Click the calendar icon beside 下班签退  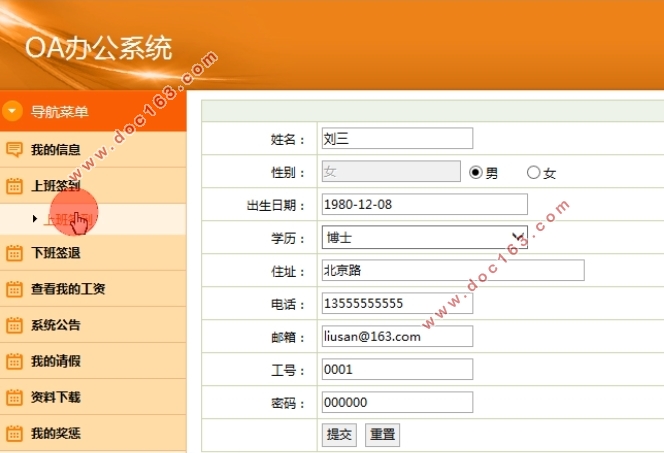tap(14, 253)
